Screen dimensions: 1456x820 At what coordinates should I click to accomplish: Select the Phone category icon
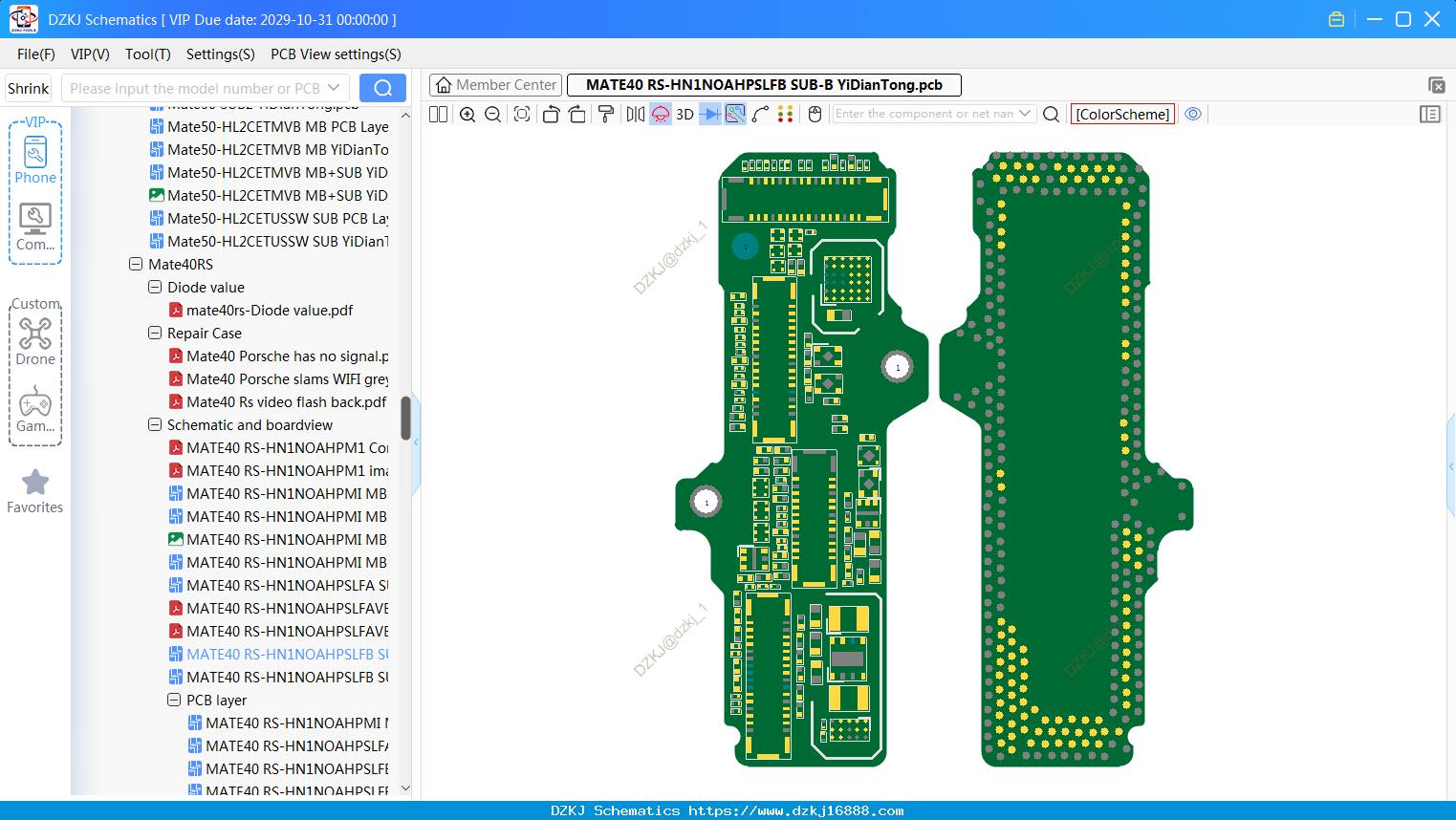point(35,160)
